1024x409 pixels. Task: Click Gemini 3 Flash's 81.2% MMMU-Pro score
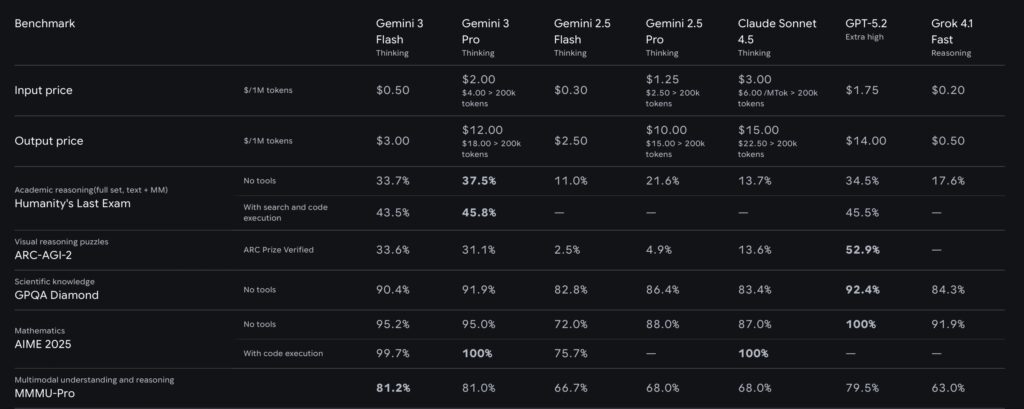point(393,388)
